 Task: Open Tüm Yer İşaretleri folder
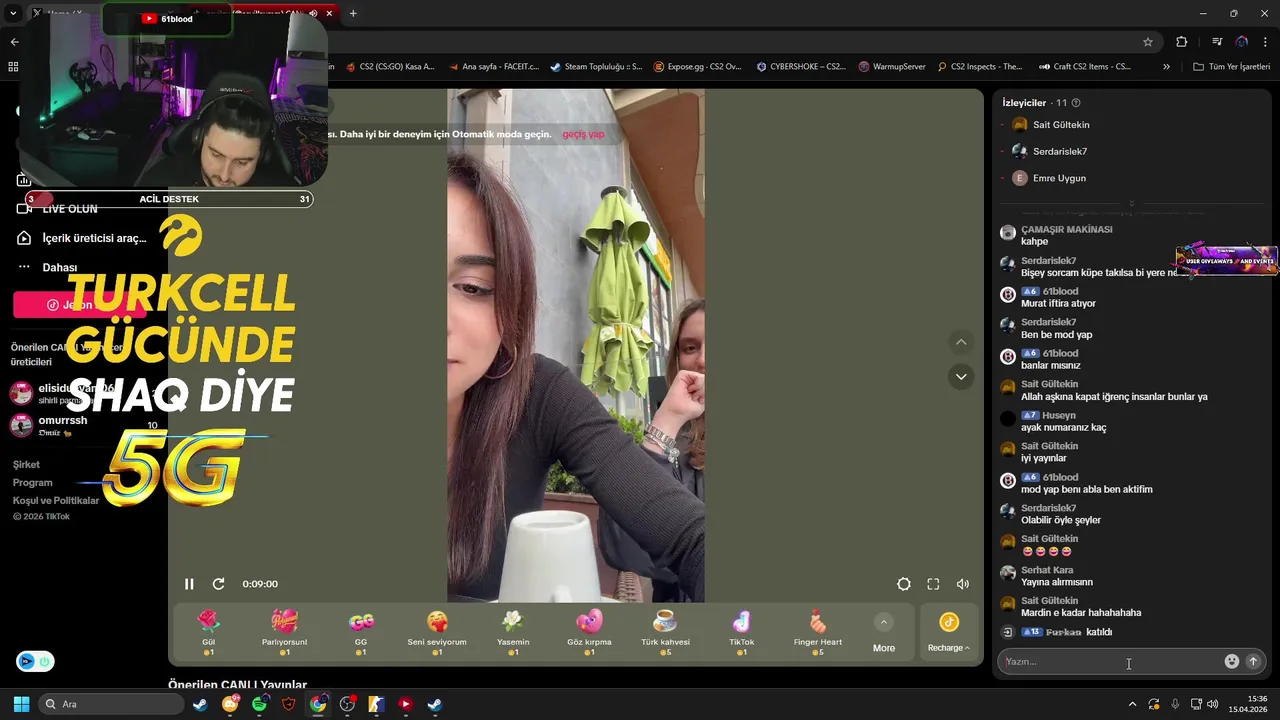(1231, 67)
